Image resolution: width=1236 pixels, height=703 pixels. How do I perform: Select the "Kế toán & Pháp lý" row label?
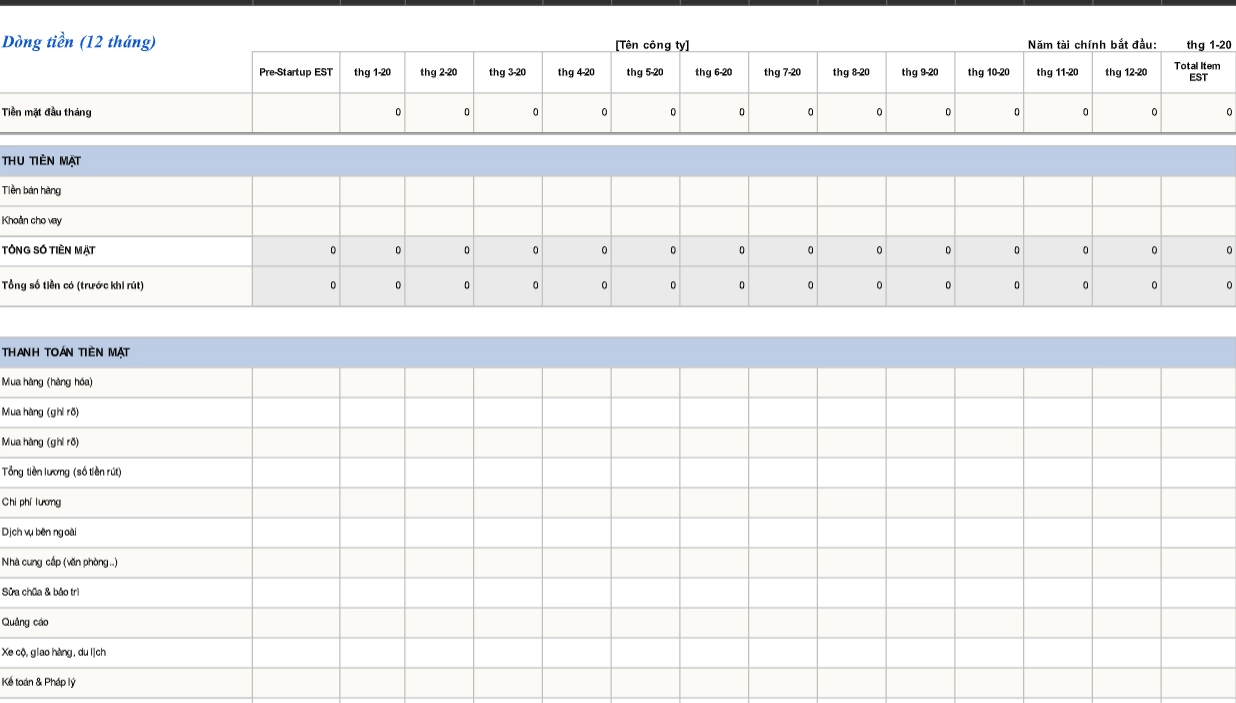click(39, 682)
